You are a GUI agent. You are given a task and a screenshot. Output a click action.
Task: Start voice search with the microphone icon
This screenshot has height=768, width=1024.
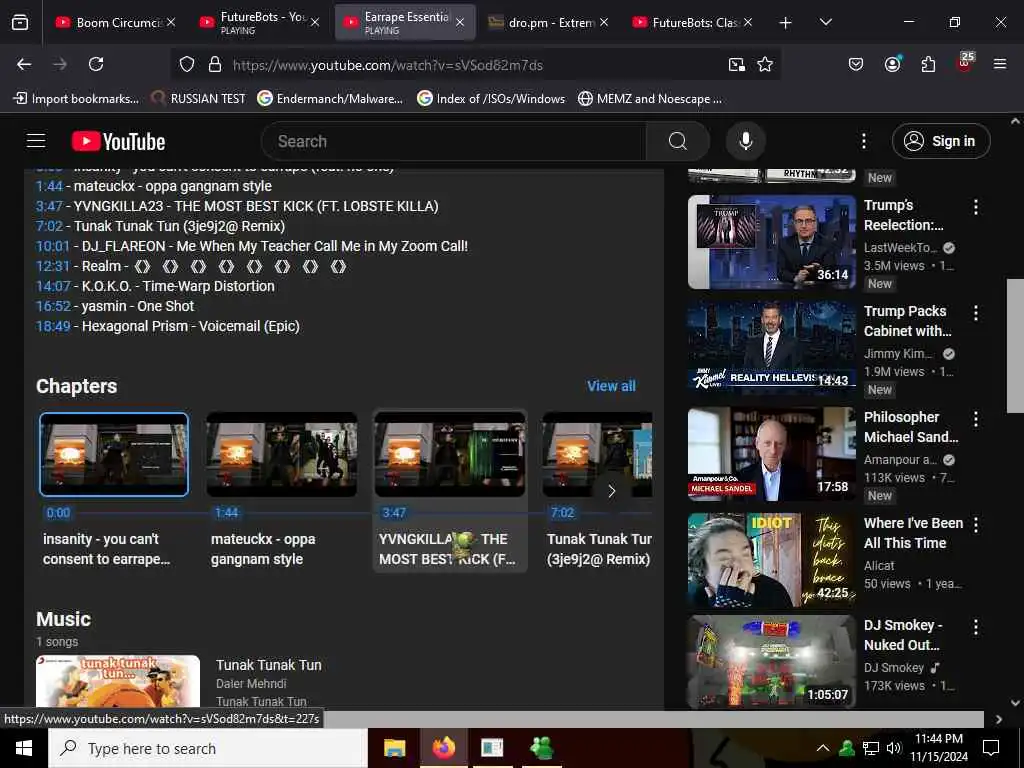(x=746, y=141)
